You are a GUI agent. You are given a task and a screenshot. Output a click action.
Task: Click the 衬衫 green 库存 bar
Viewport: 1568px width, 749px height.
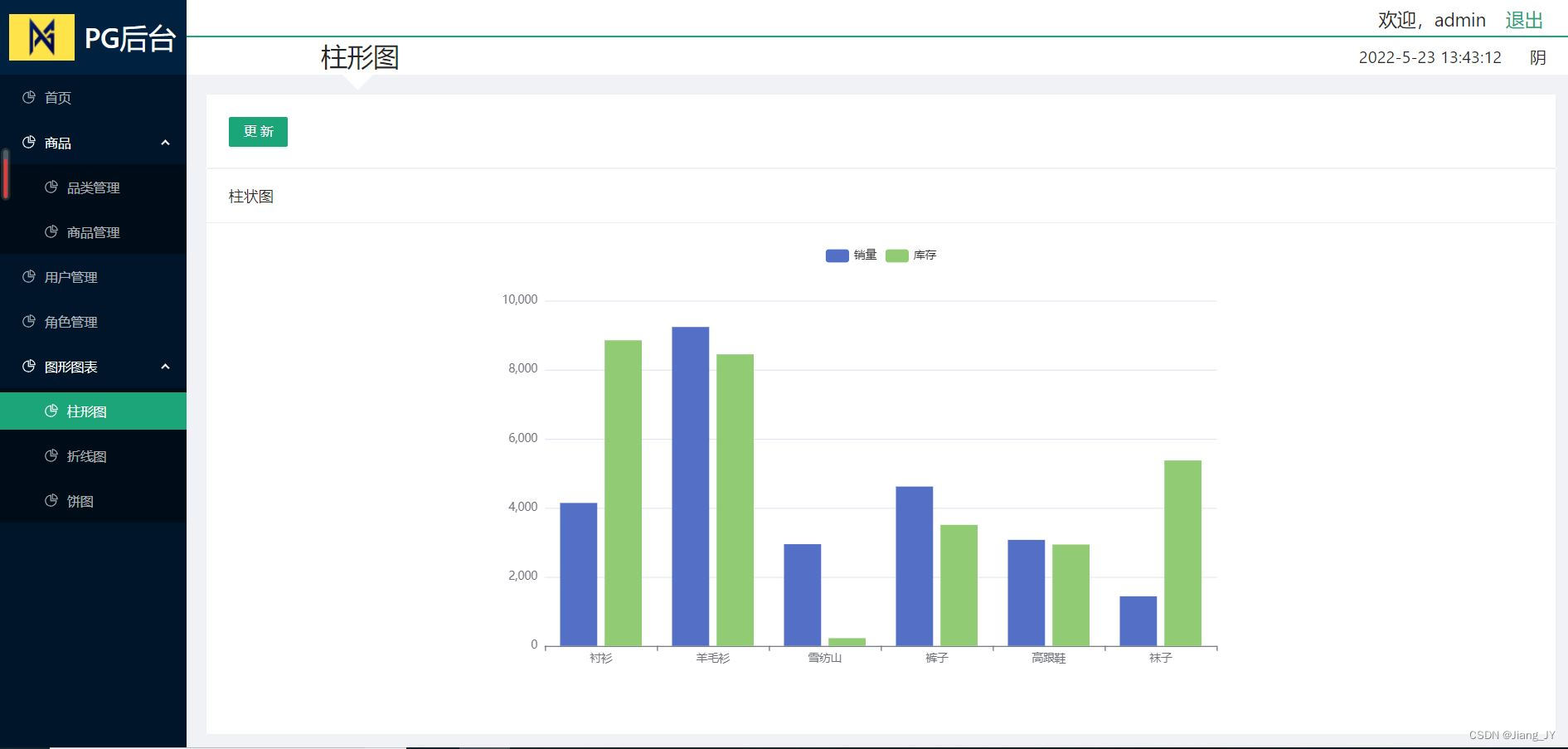(x=623, y=493)
